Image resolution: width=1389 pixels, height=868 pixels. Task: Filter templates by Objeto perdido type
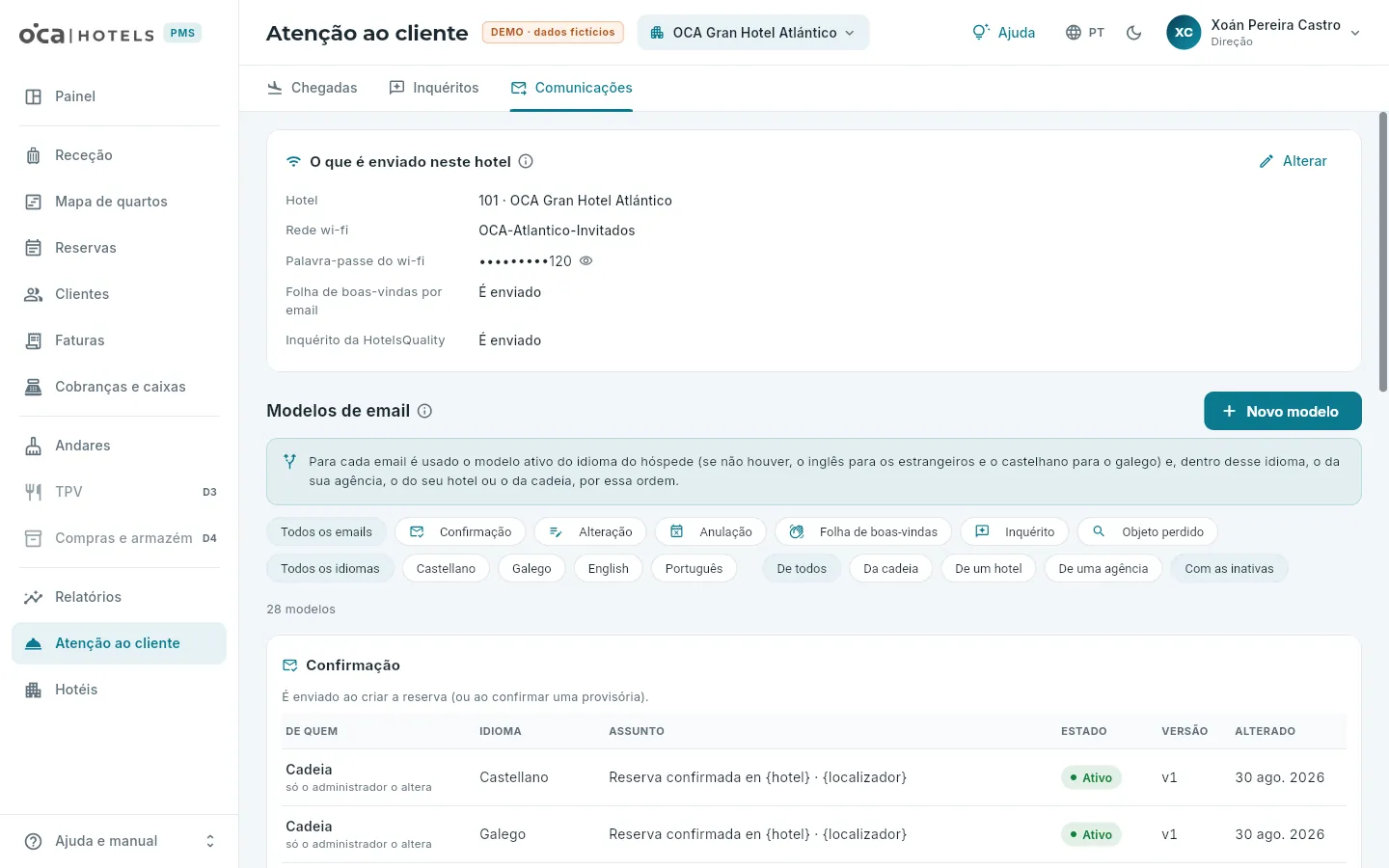(1148, 532)
